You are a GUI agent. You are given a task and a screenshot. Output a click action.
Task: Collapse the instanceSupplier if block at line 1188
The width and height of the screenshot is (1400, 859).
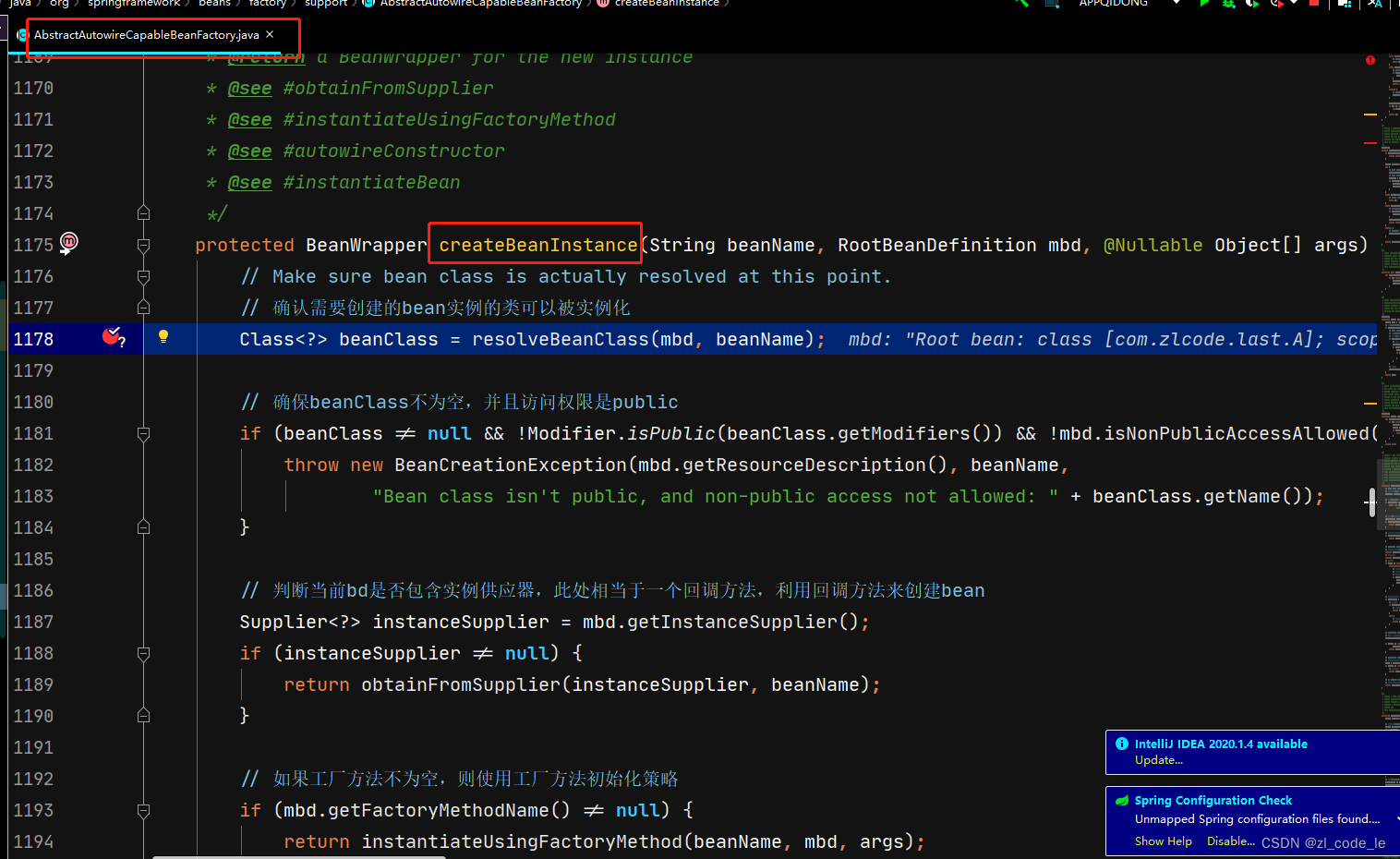(x=143, y=653)
